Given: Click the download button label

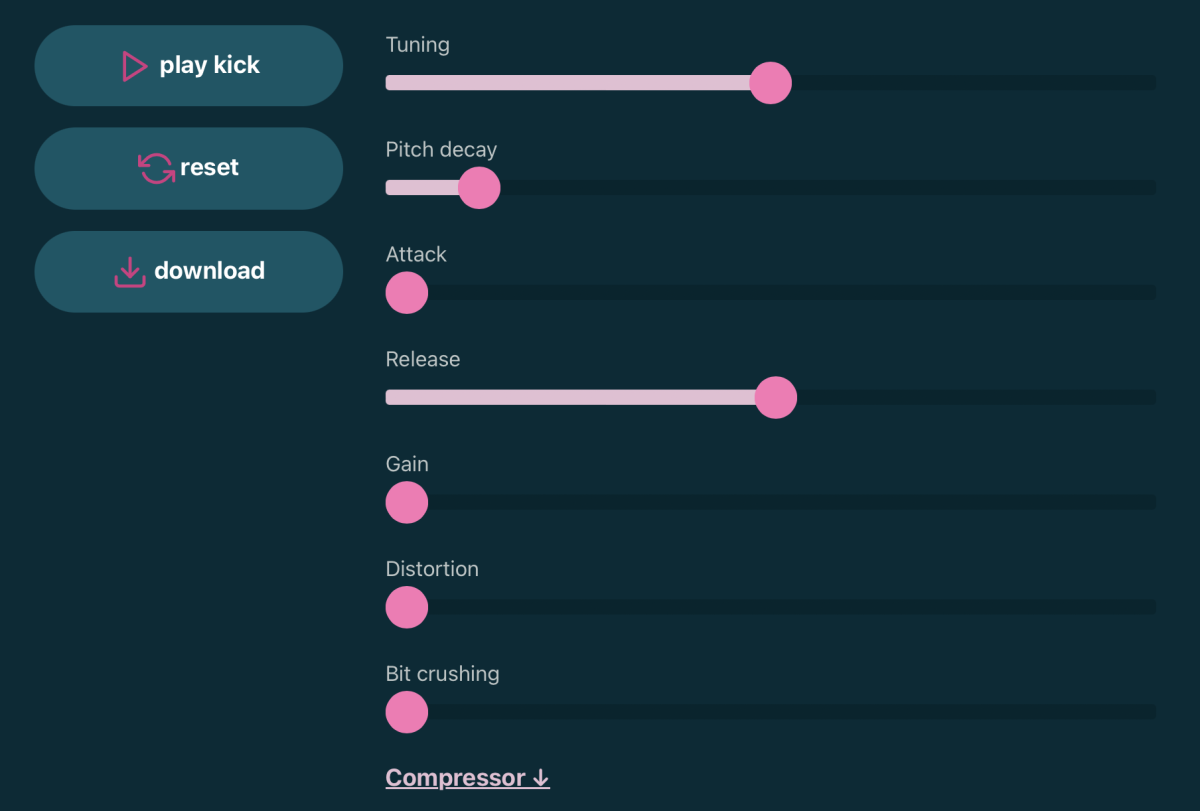Looking at the screenshot, I should click(x=209, y=271).
